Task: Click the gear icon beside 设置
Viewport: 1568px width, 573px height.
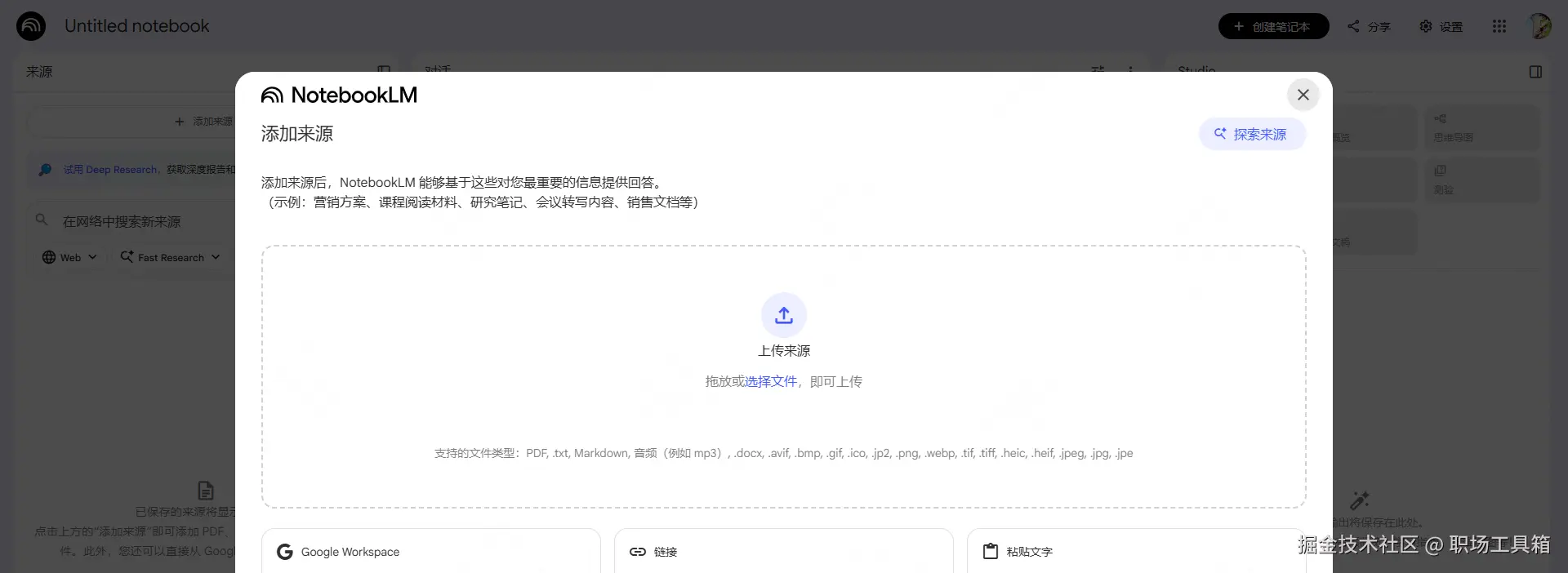Action: coord(1426,26)
